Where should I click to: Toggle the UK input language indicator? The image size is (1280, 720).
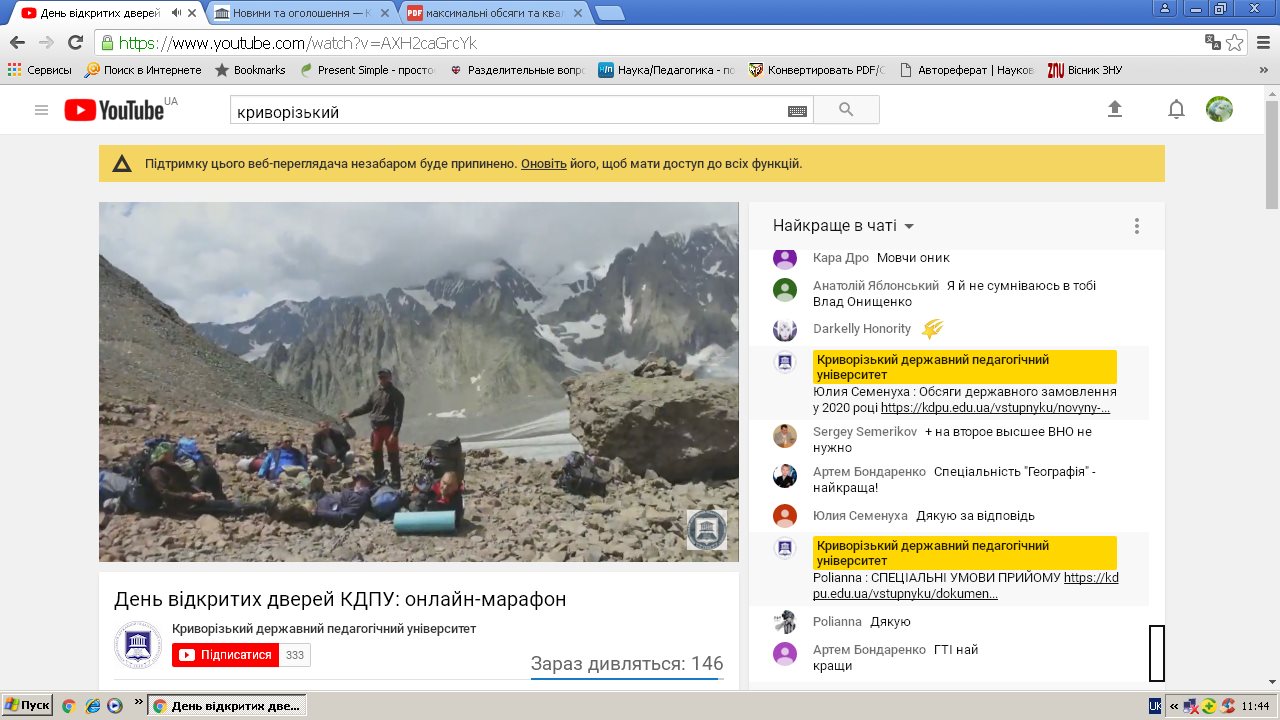(1155, 706)
